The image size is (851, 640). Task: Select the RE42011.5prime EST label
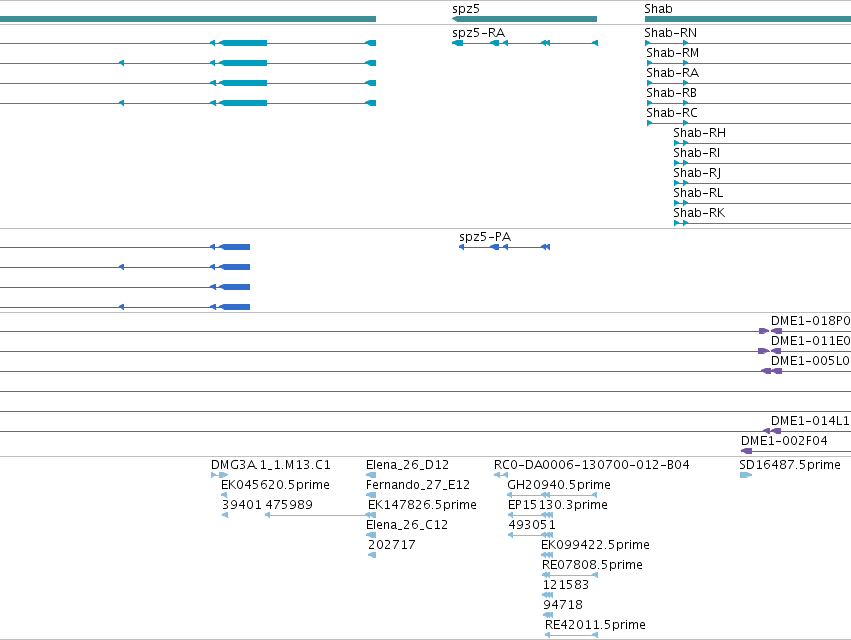coord(595,625)
